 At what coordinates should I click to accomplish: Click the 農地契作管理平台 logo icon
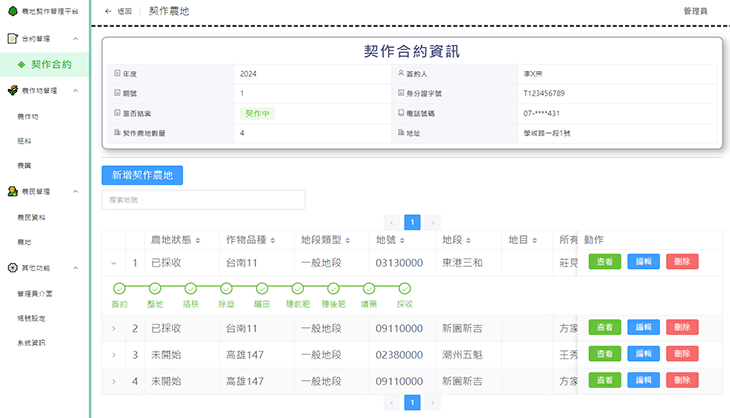tap(11, 11)
